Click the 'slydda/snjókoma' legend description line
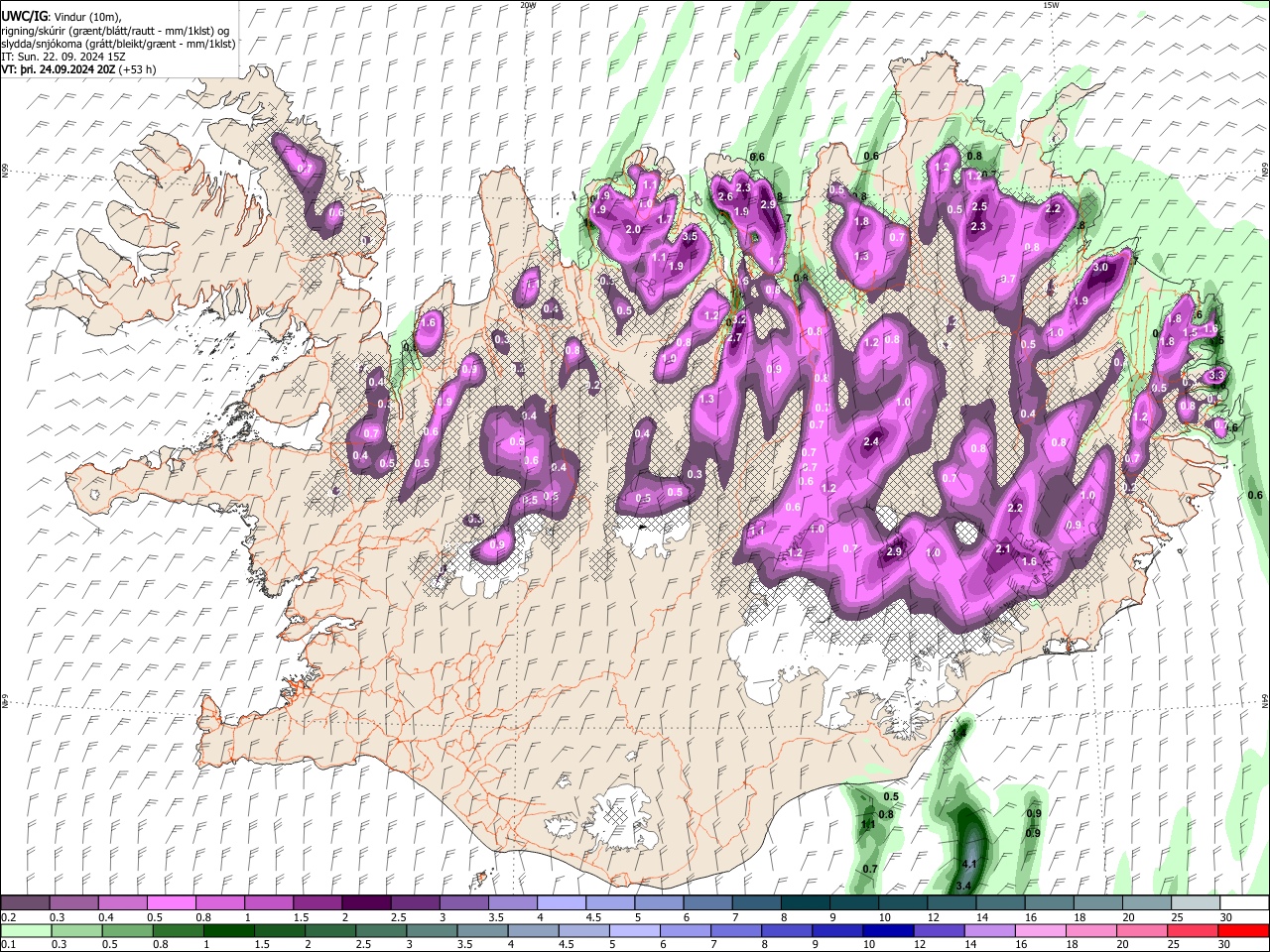The height and width of the screenshot is (952, 1270). (x=118, y=44)
